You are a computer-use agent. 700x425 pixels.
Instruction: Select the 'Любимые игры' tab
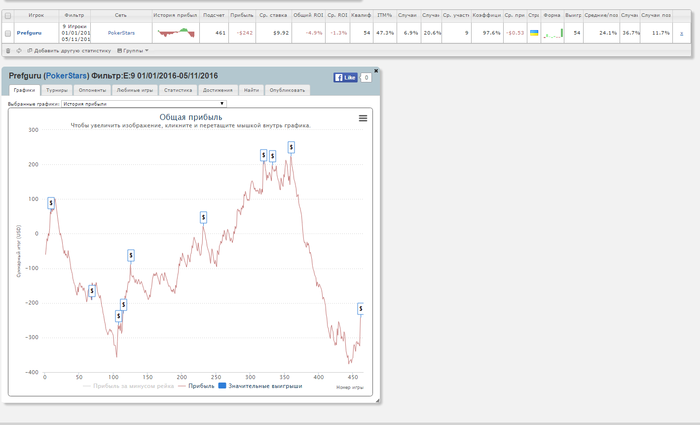pyautogui.click(x=134, y=90)
